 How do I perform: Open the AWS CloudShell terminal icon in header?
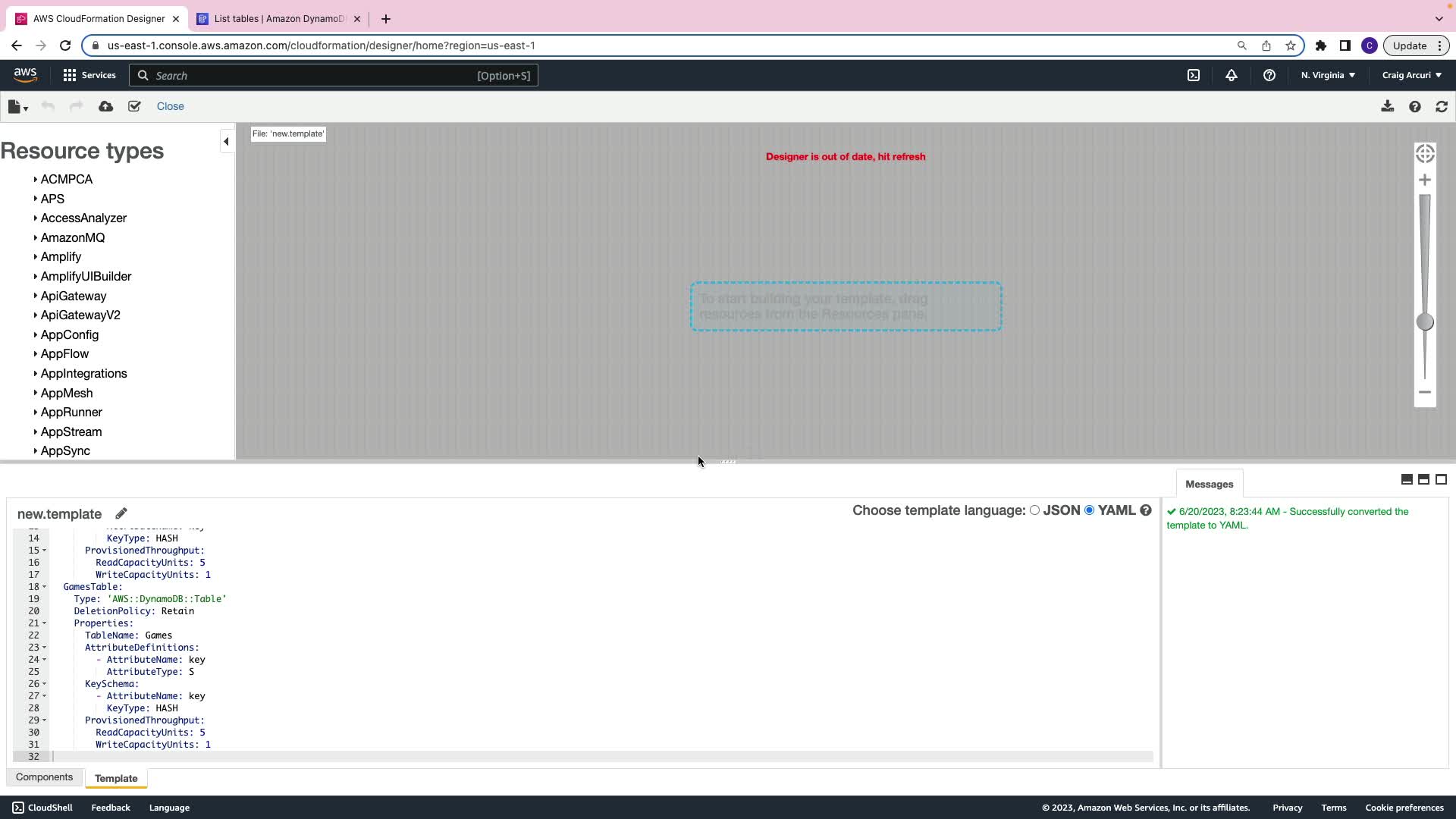(x=1194, y=75)
